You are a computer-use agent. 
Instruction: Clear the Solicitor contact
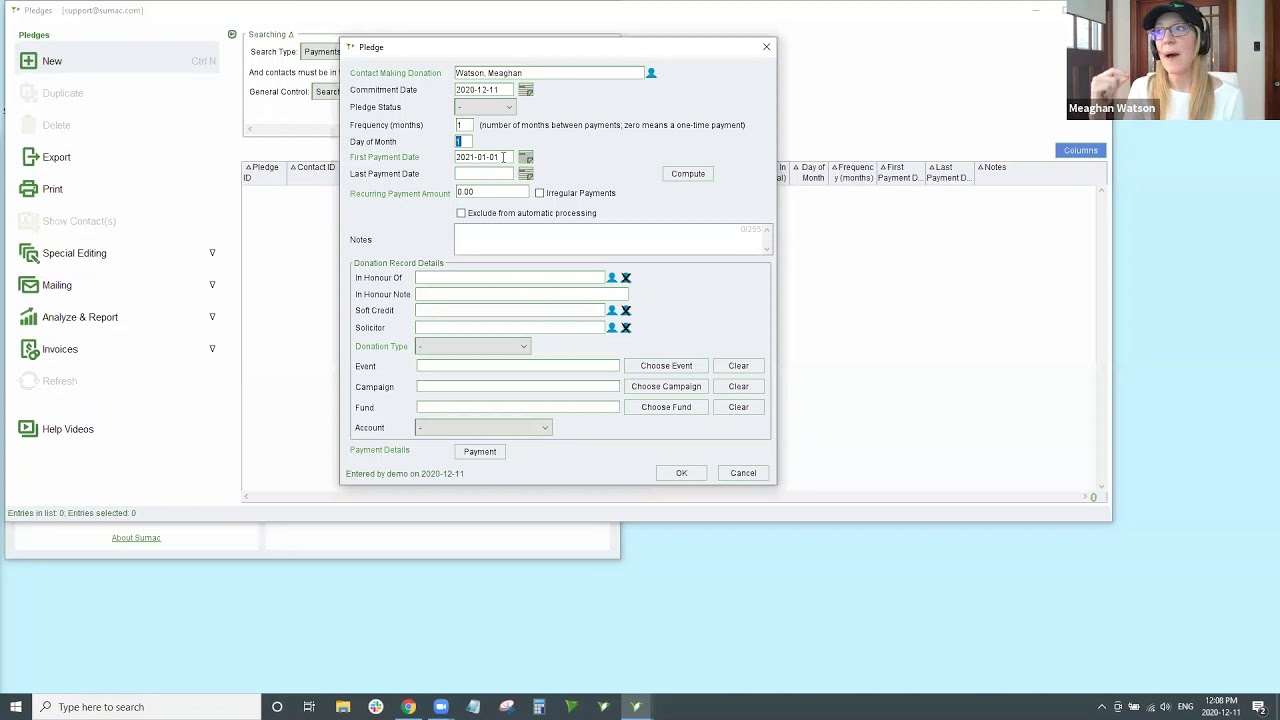point(626,327)
